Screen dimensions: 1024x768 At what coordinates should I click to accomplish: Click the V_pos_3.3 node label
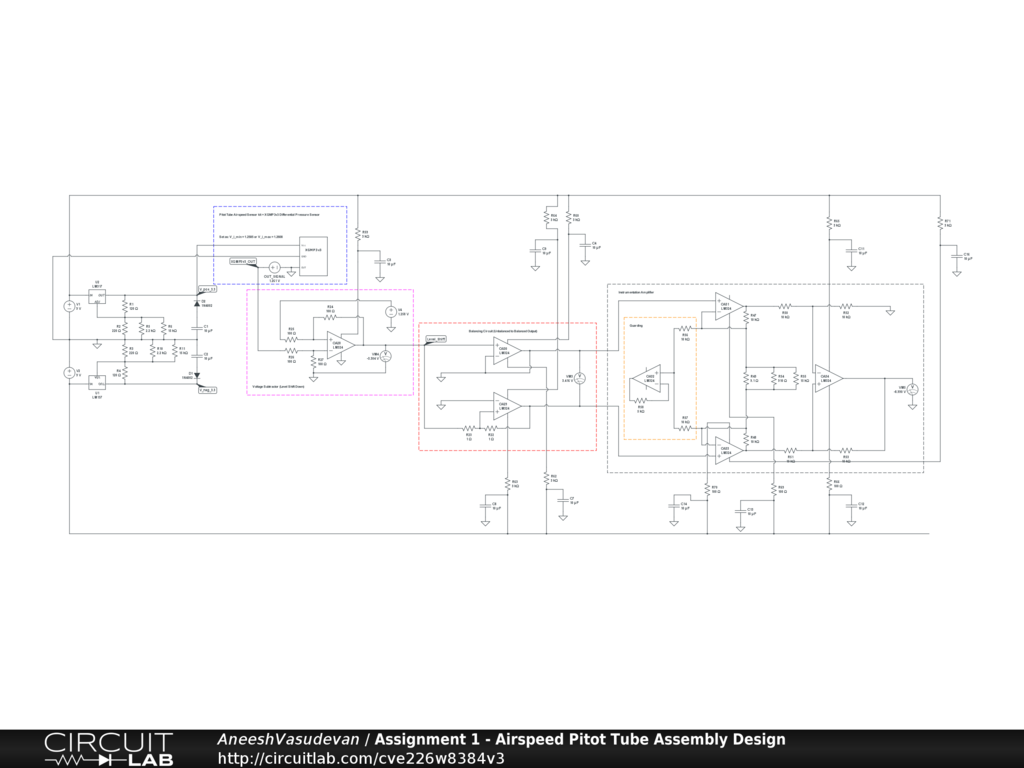[x=207, y=289]
